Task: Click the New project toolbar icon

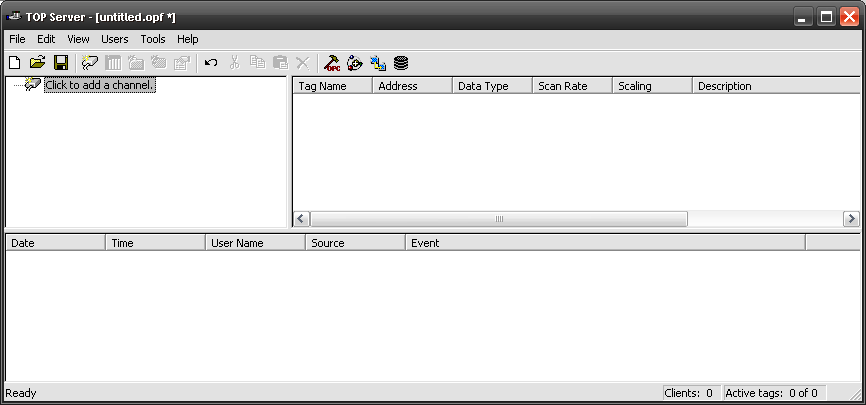Action: coord(14,62)
